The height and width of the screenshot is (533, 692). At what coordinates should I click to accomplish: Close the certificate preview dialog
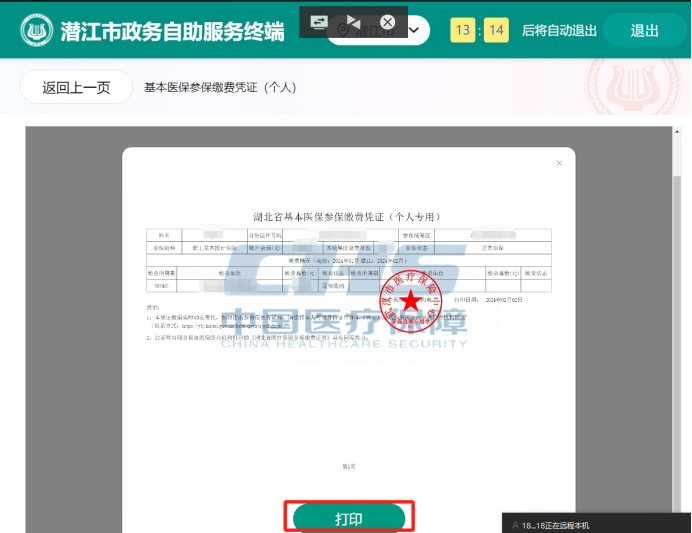[x=559, y=163]
